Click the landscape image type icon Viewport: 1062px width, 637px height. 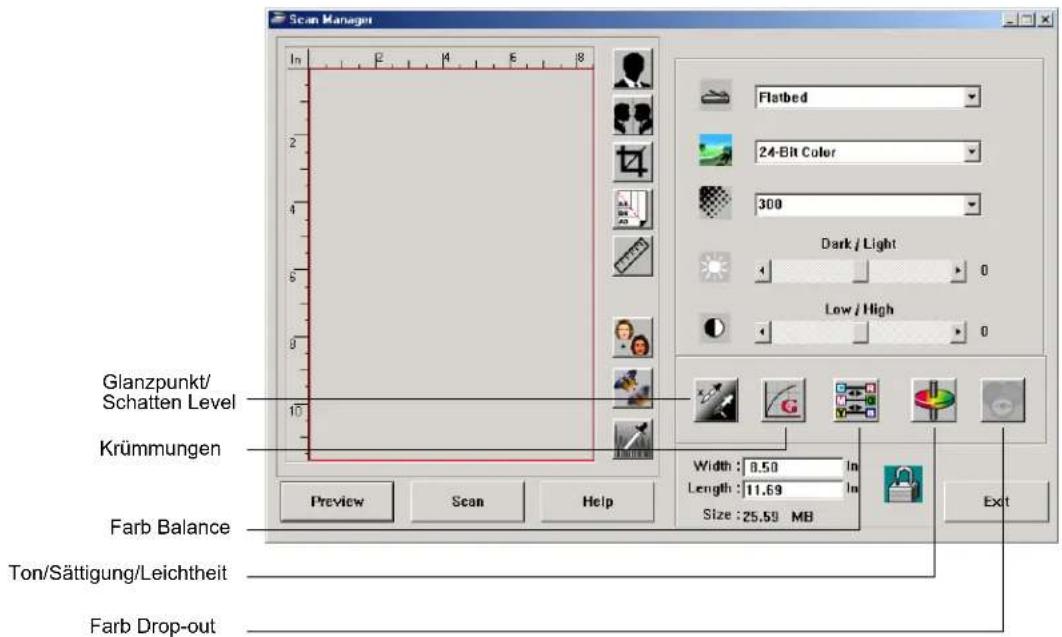click(x=715, y=150)
